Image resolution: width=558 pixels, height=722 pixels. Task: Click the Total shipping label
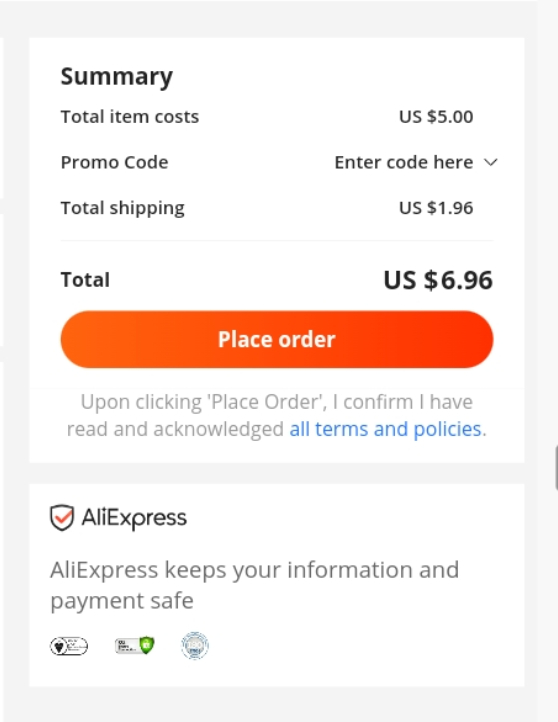[122, 208]
